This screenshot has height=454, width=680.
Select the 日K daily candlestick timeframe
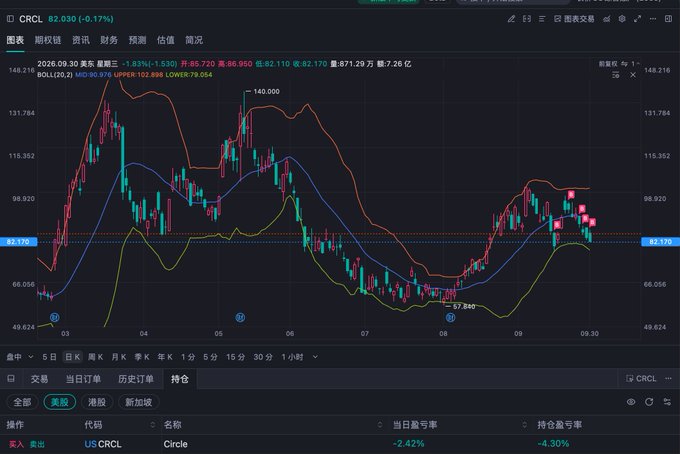pyautogui.click(x=72, y=357)
